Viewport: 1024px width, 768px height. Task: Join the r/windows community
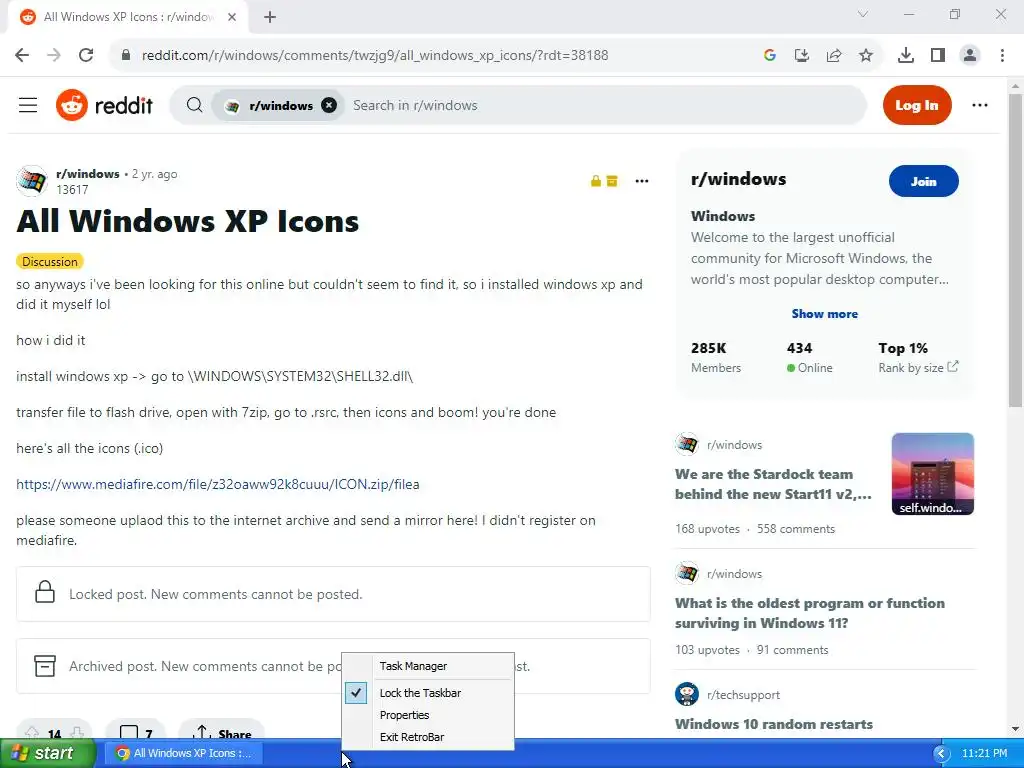click(923, 182)
